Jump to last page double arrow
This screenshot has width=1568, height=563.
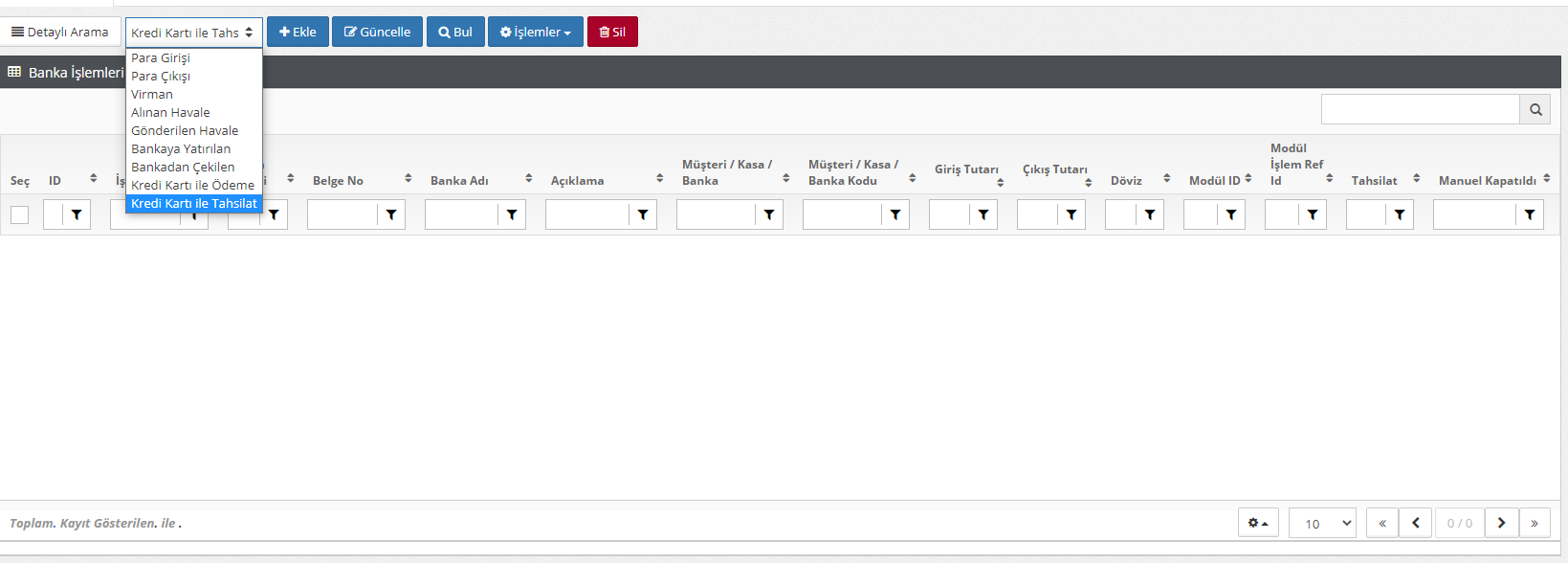click(1535, 523)
